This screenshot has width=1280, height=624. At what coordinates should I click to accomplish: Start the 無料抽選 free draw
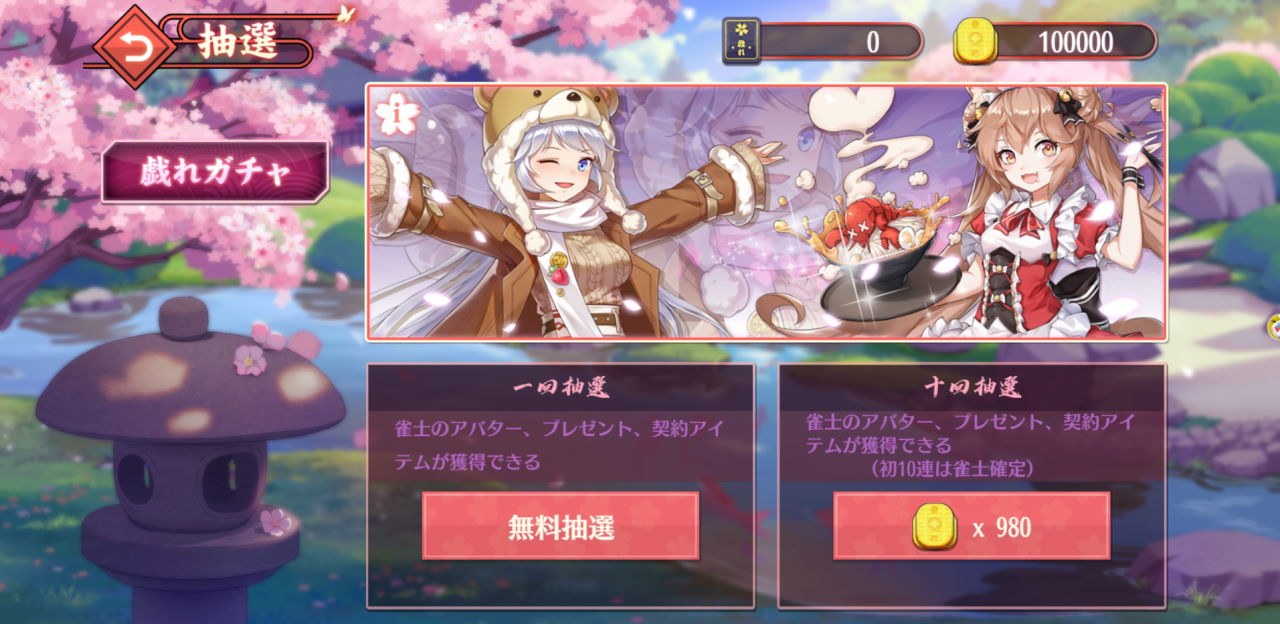click(x=561, y=526)
